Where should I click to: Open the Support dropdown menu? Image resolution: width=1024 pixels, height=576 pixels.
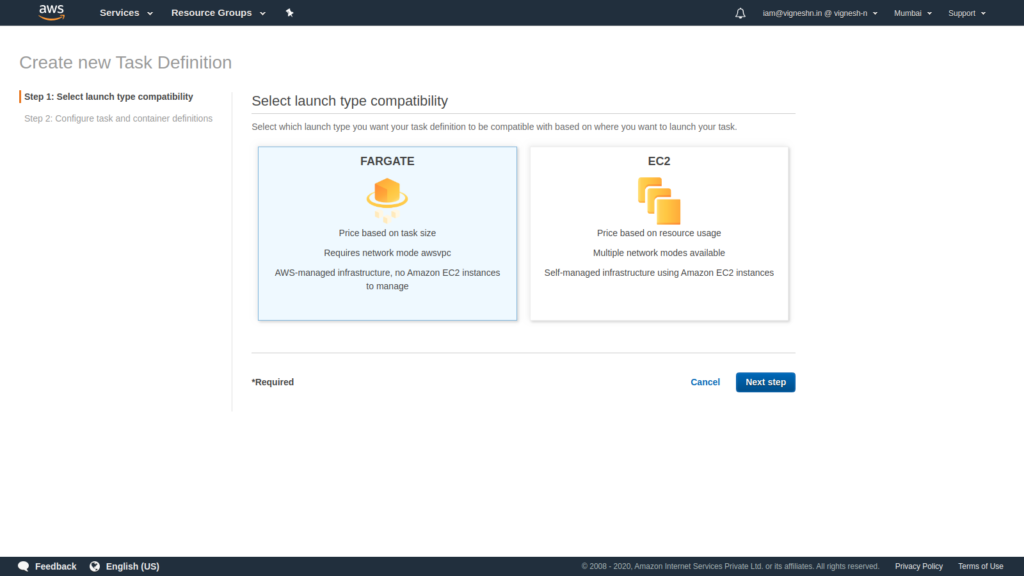(967, 13)
